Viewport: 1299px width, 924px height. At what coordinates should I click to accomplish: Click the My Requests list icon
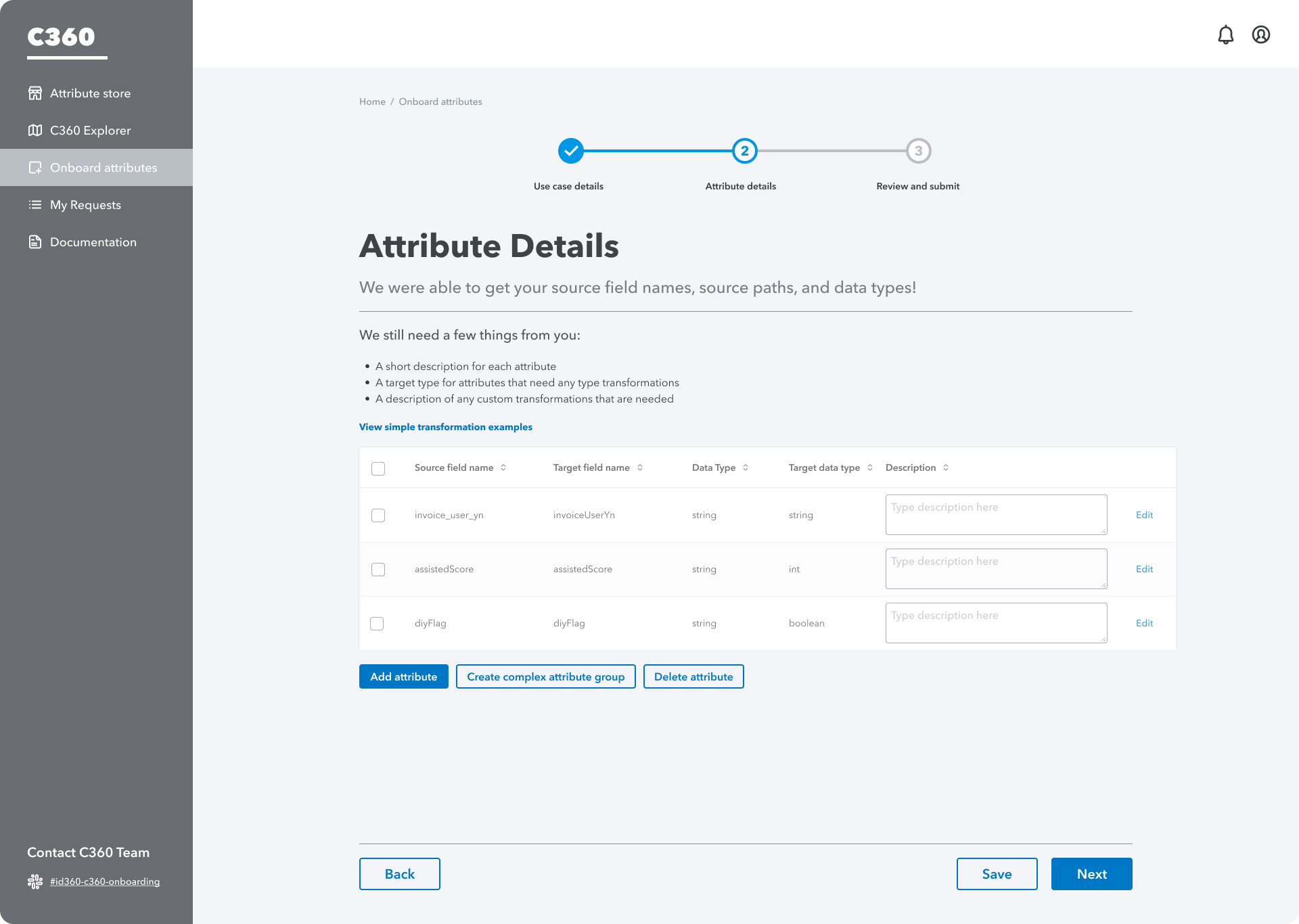(x=35, y=205)
